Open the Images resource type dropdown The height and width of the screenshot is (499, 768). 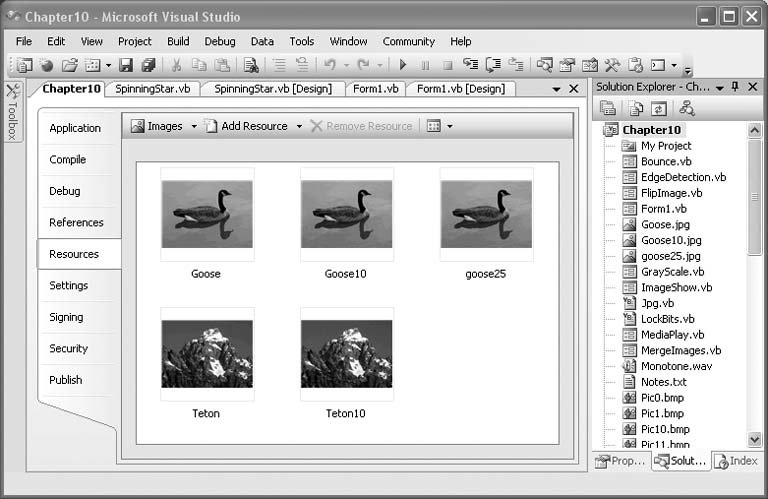(x=194, y=126)
